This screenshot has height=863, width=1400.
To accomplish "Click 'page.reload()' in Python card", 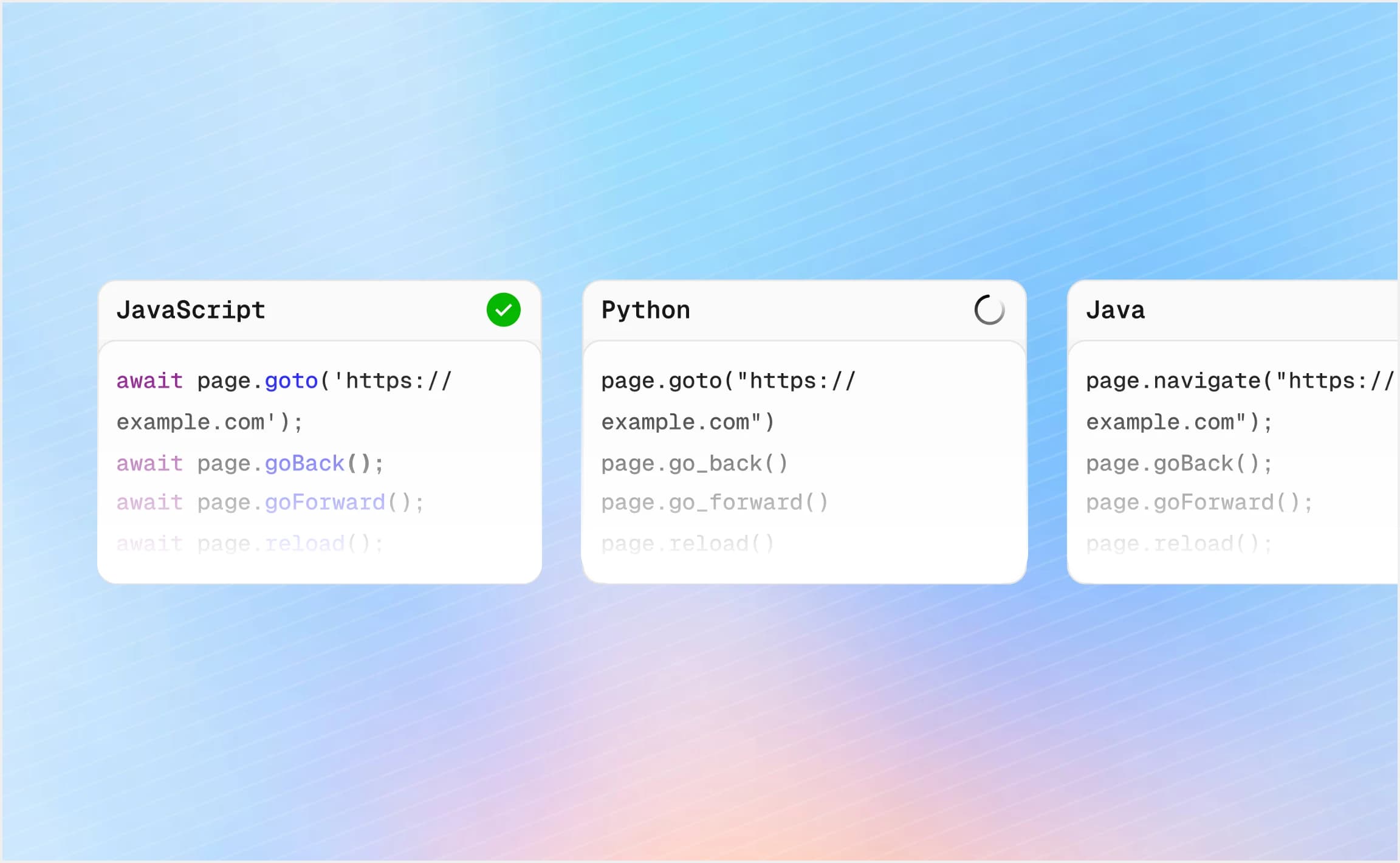I will pos(688,543).
